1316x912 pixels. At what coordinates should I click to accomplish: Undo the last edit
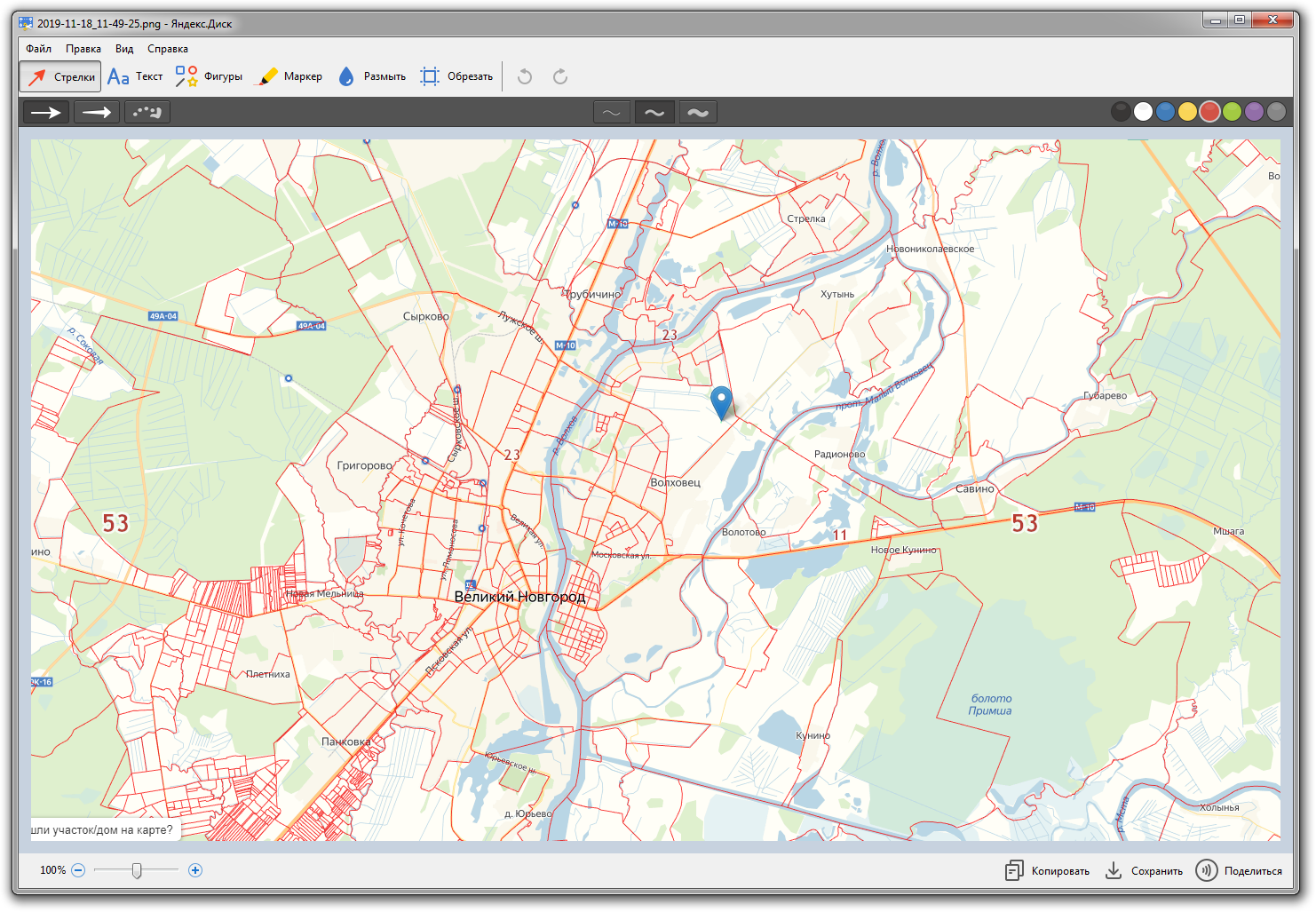pos(525,77)
